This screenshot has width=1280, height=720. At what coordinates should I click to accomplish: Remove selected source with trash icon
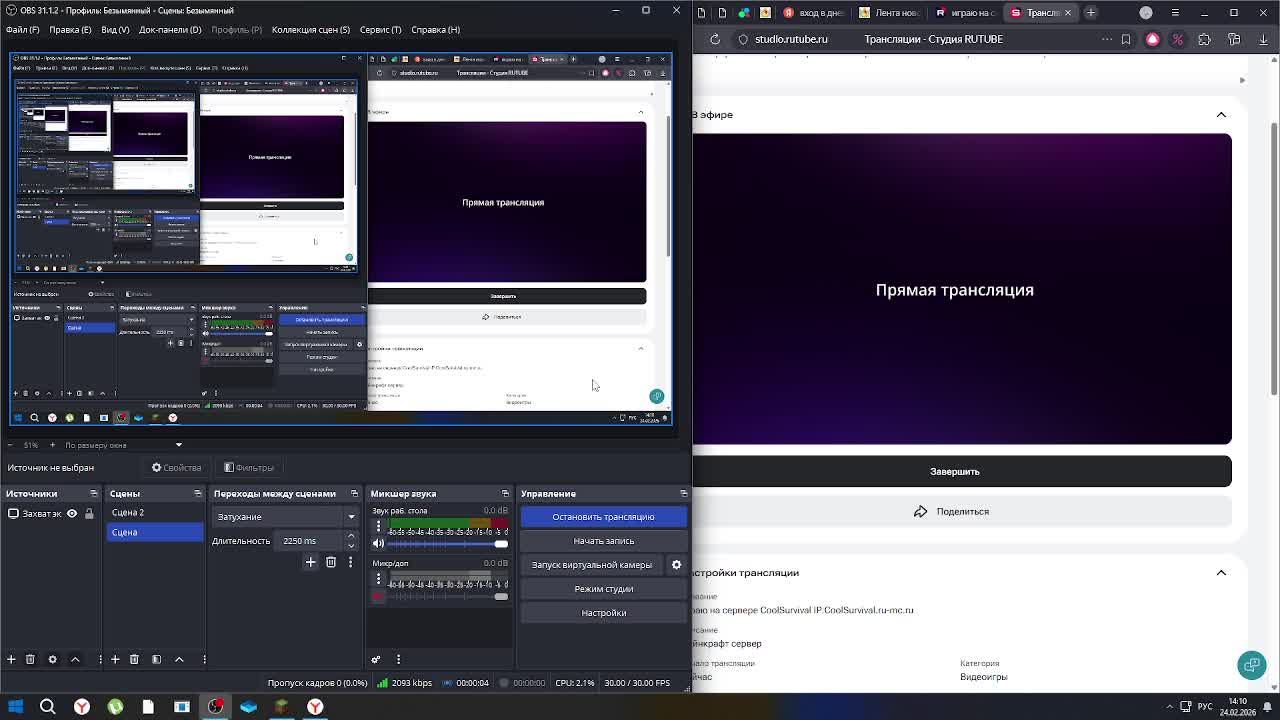pyautogui.click(x=30, y=659)
